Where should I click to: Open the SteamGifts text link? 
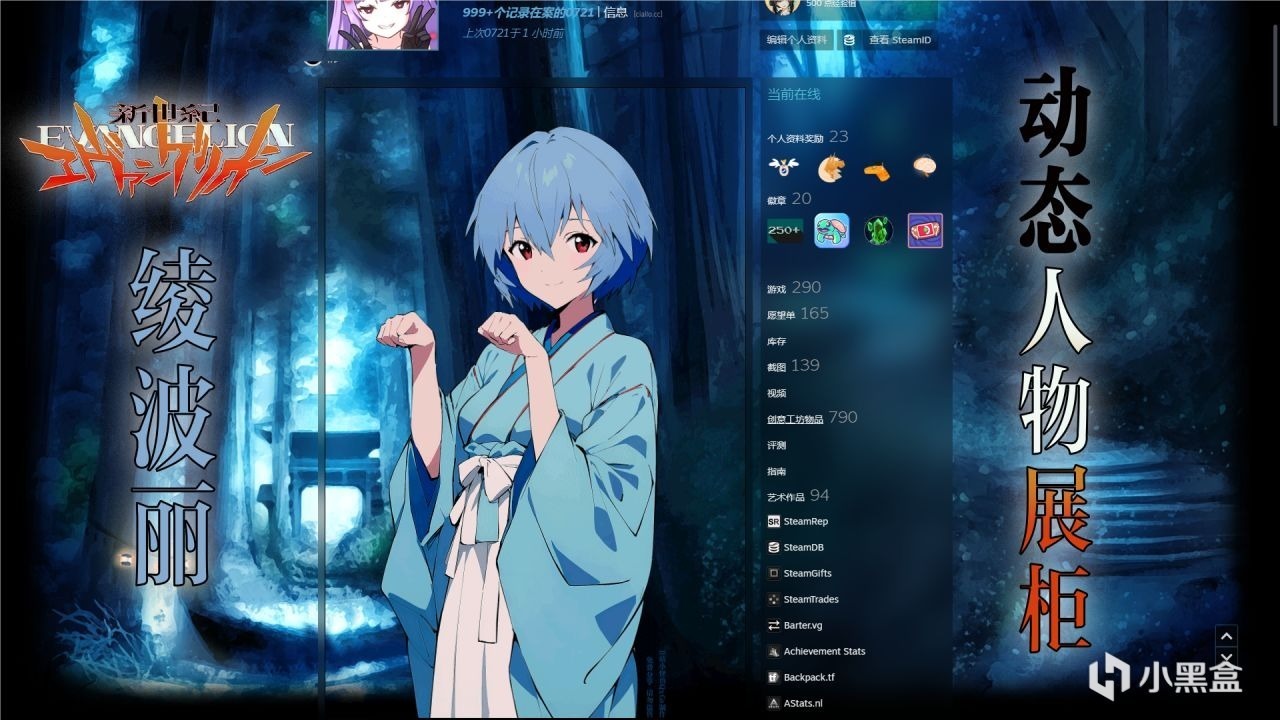pyautogui.click(x=808, y=573)
